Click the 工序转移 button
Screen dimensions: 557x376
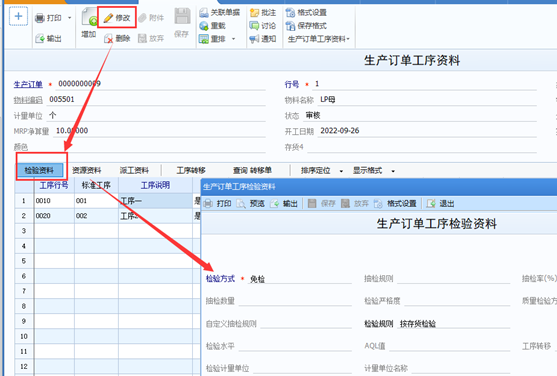coord(191,171)
